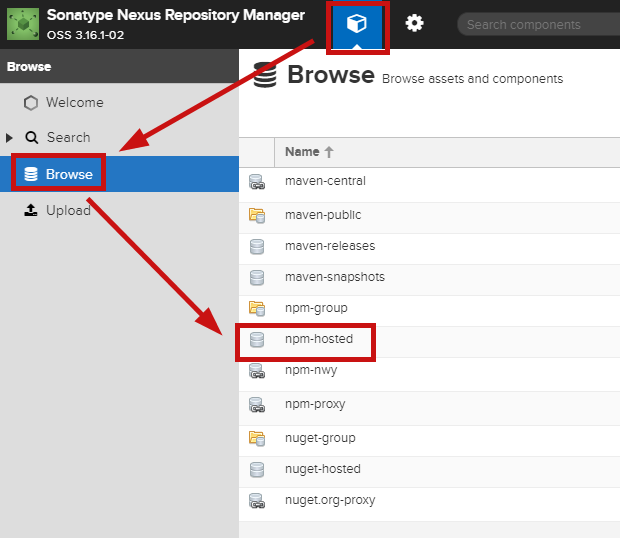The image size is (620, 538).
Task: Click maven-central proxy repository icon
Action: [257, 182]
